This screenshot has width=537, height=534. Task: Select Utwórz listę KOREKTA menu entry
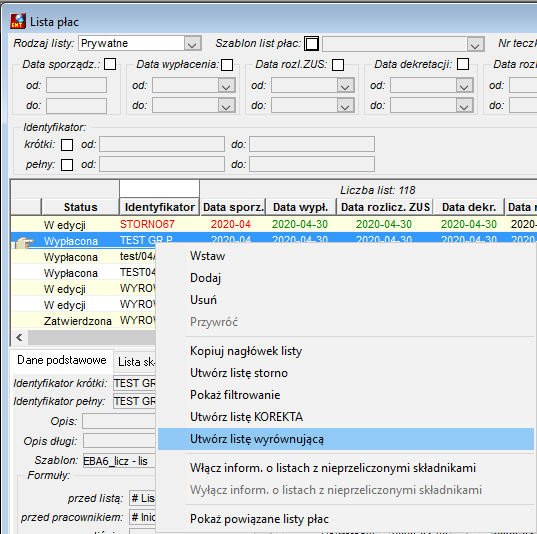346,417
